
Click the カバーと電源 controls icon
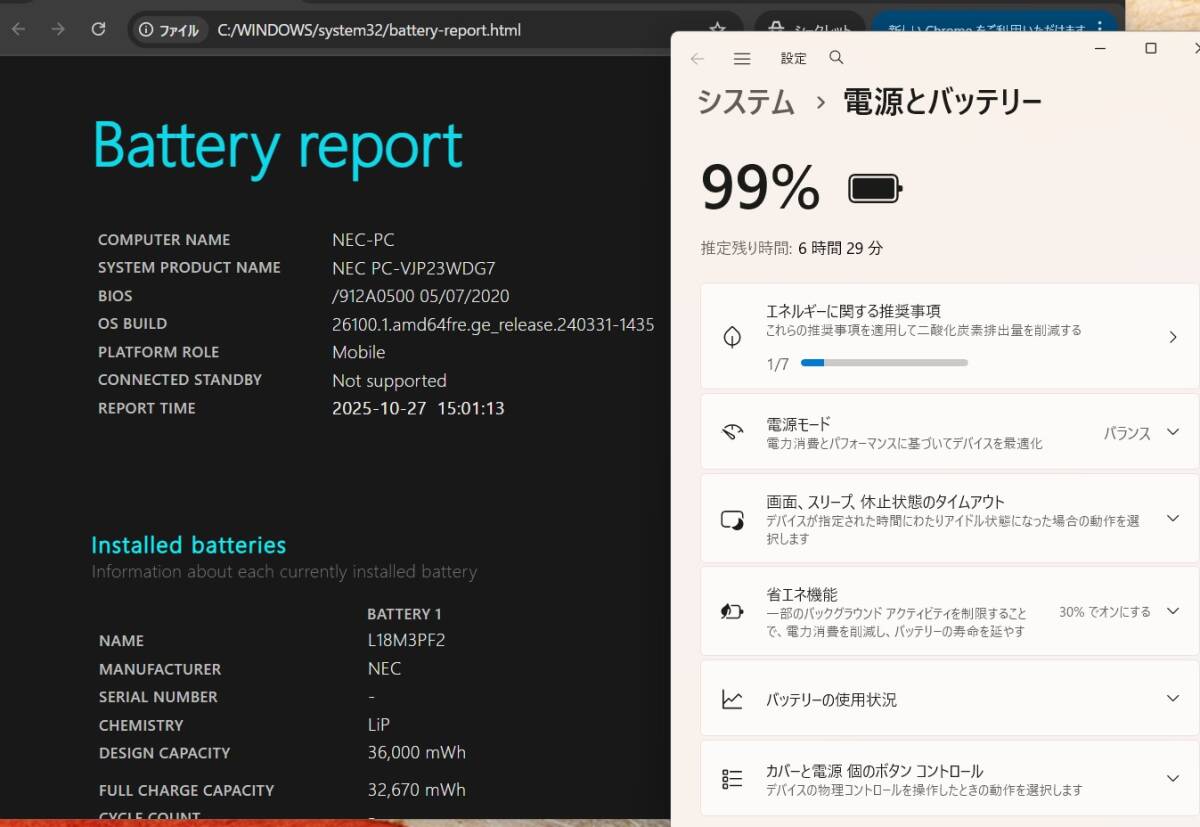(733, 778)
